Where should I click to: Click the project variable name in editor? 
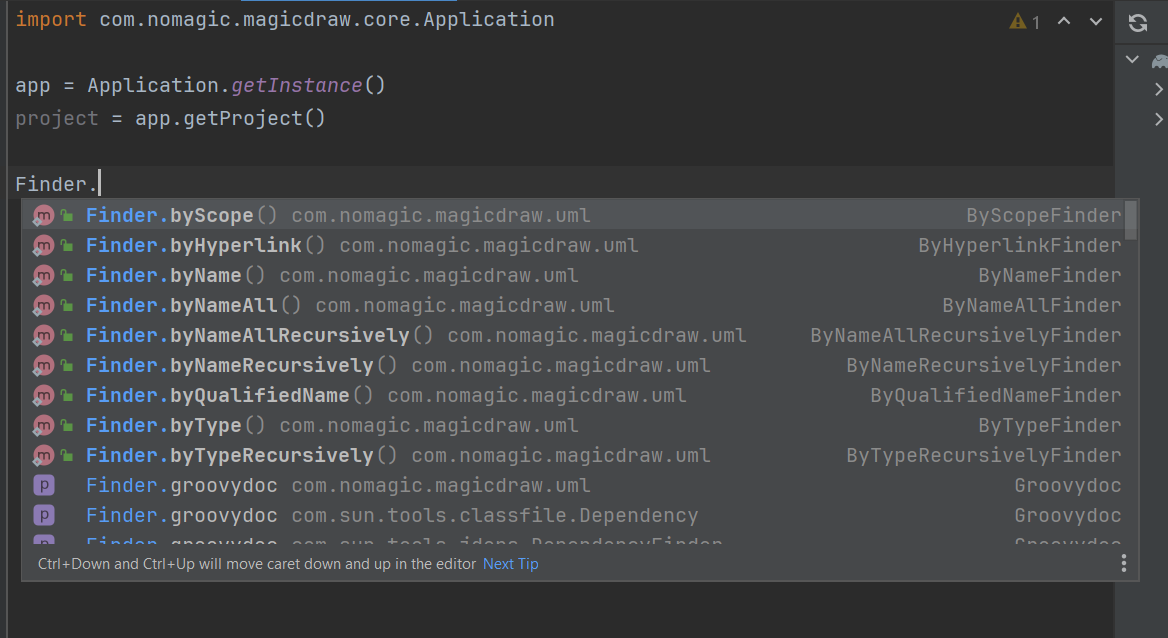pyautogui.click(x=57, y=119)
